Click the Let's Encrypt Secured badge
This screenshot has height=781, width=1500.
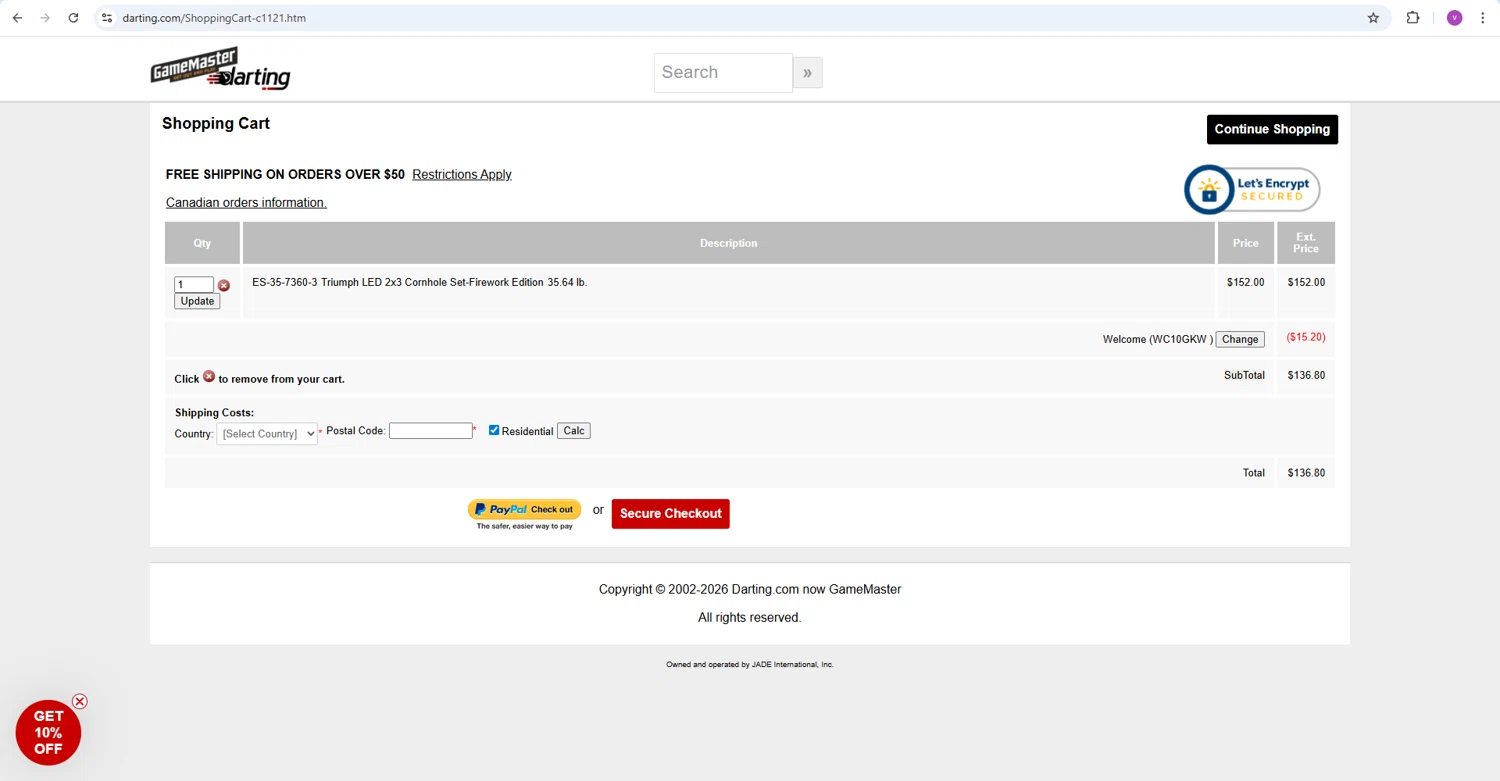point(1252,189)
